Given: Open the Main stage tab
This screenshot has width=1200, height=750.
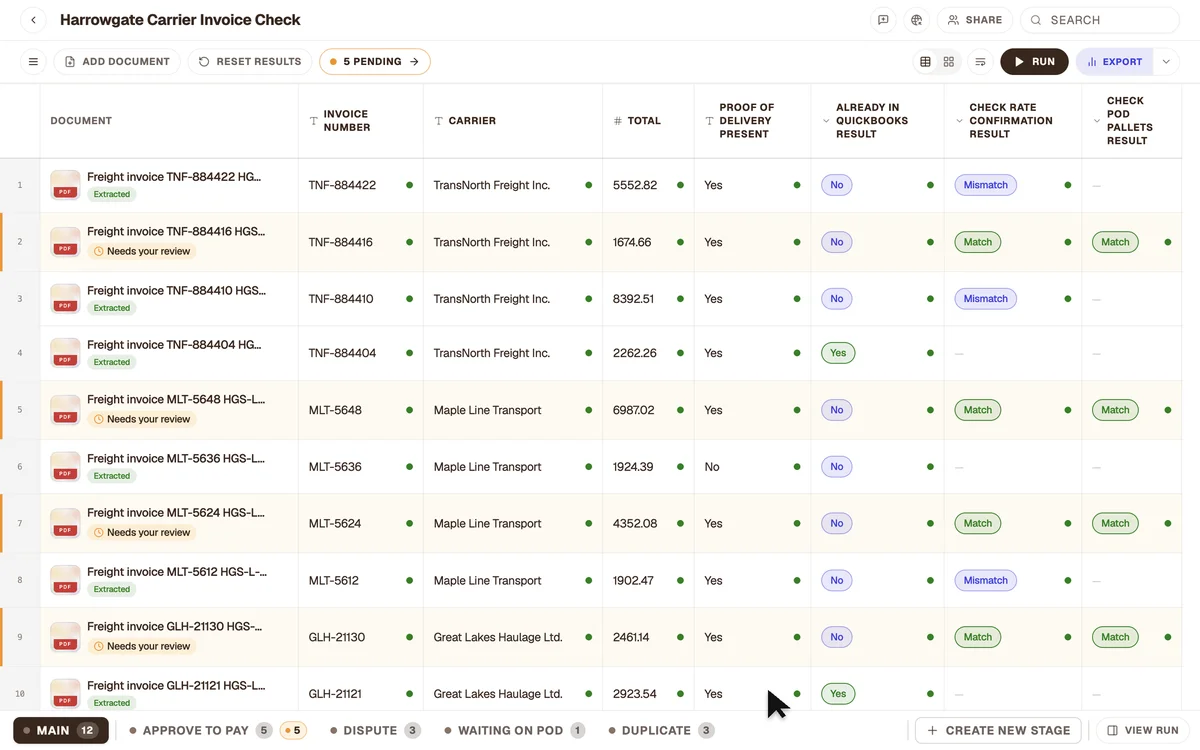Looking at the screenshot, I should click(61, 730).
